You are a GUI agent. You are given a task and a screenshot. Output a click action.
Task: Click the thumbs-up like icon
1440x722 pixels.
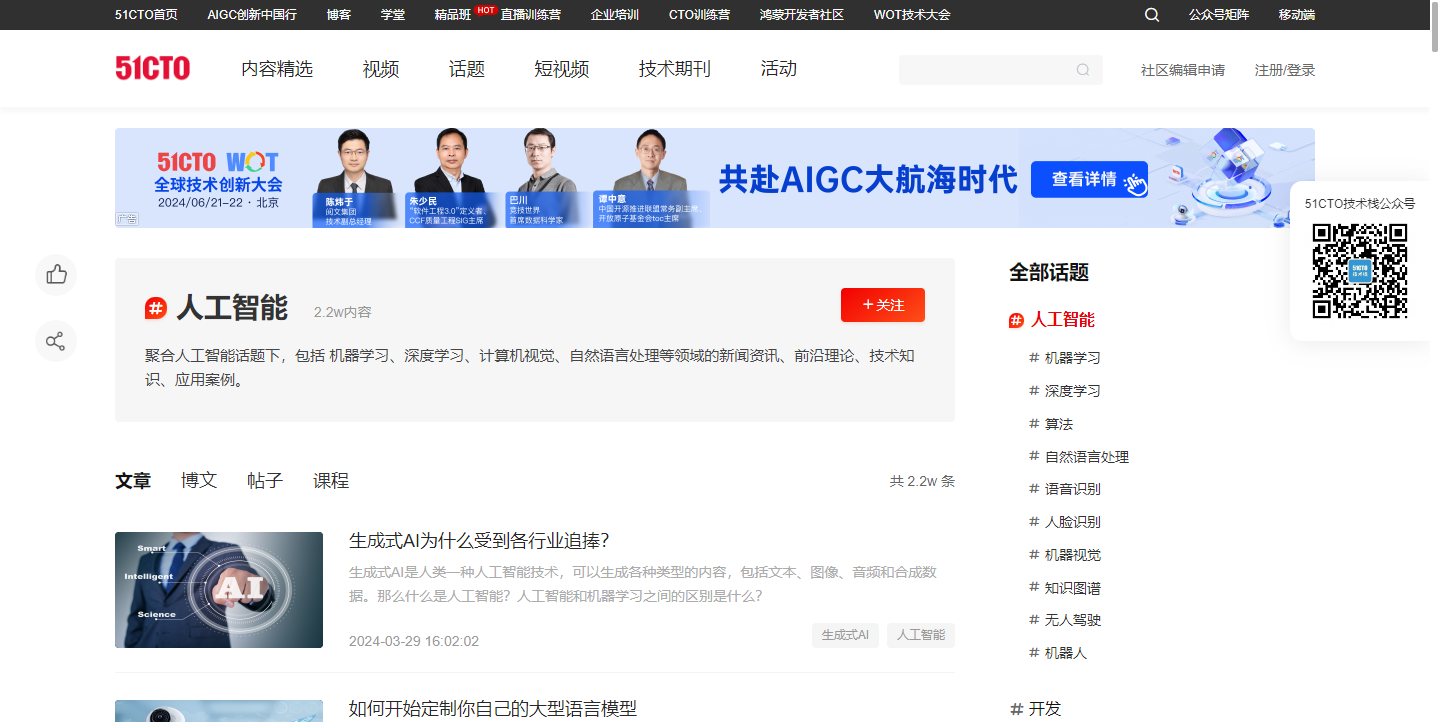tap(56, 274)
